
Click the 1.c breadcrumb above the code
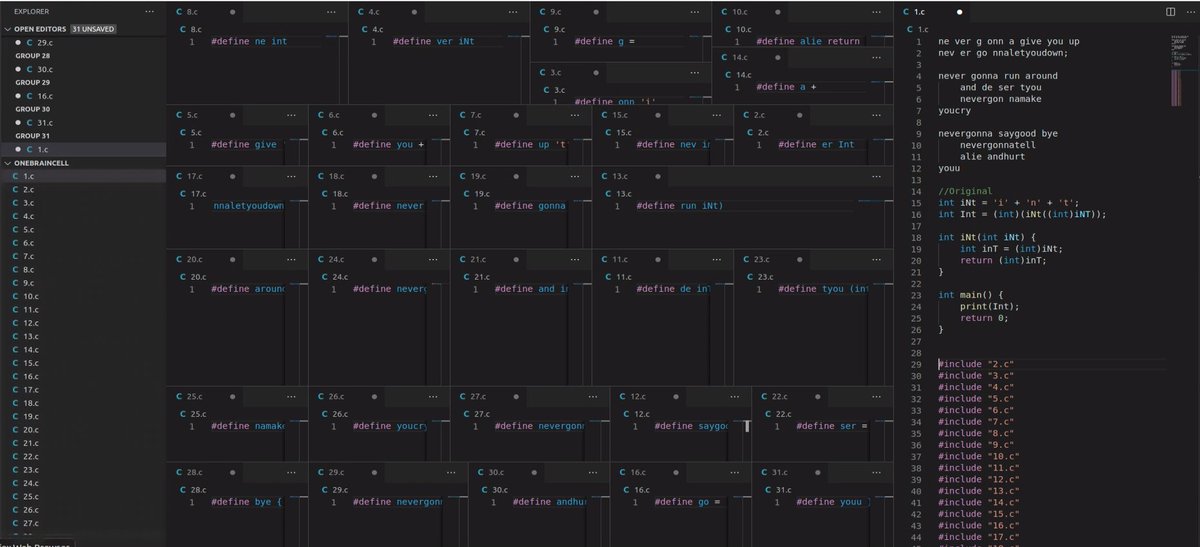coord(914,30)
